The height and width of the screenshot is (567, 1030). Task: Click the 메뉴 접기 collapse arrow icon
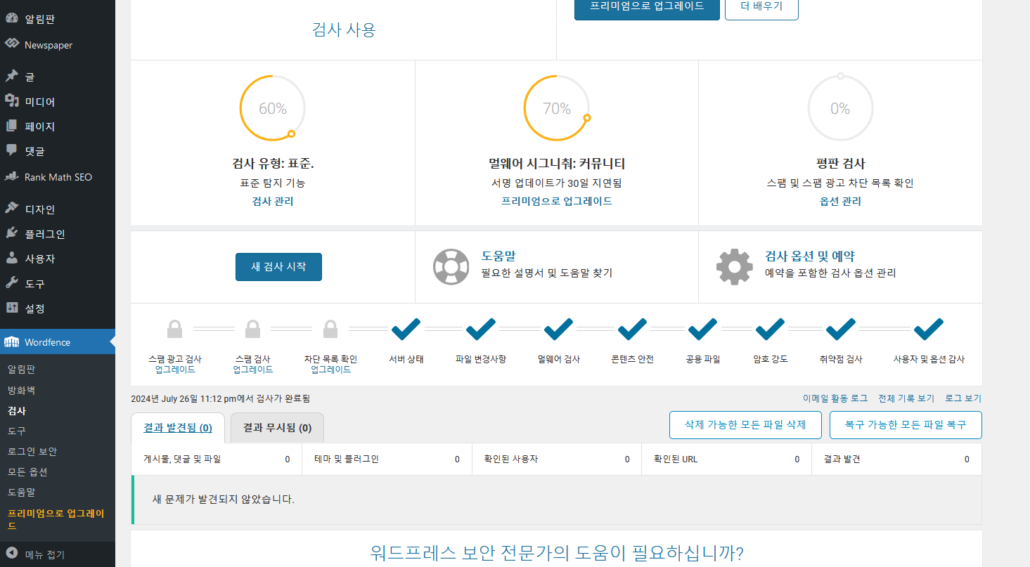12,553
